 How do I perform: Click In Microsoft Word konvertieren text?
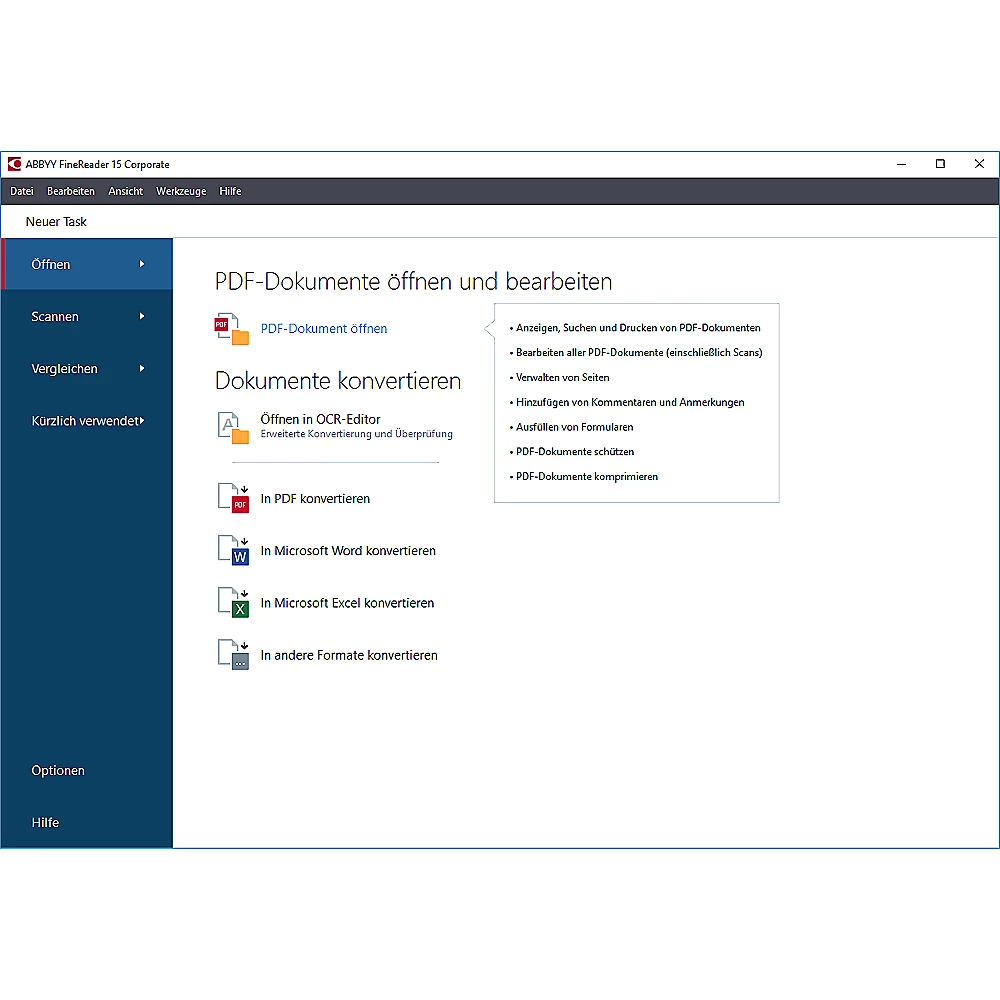tap(348, 551)
